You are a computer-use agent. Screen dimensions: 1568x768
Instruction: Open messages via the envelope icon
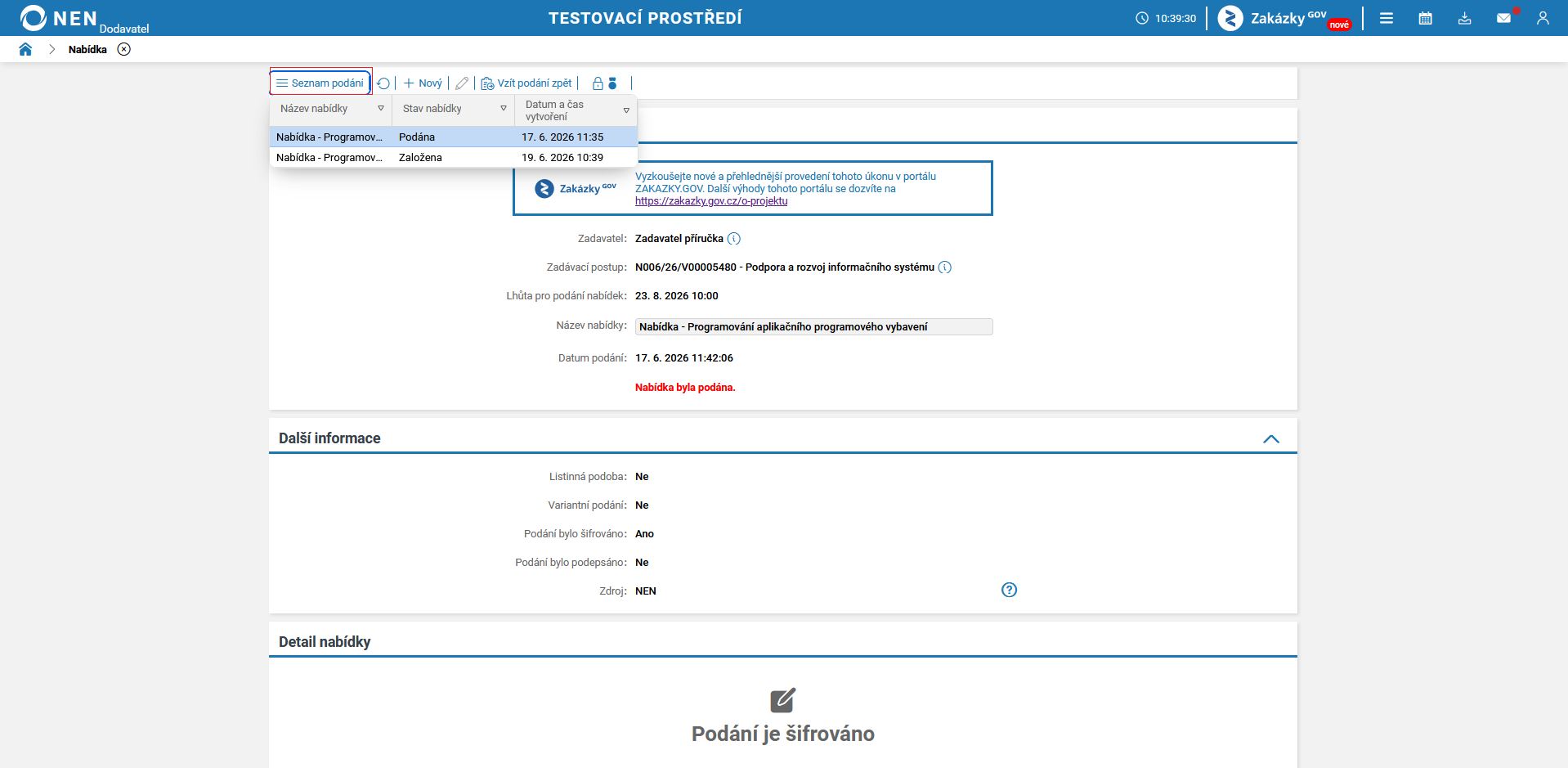(1504, 18)
